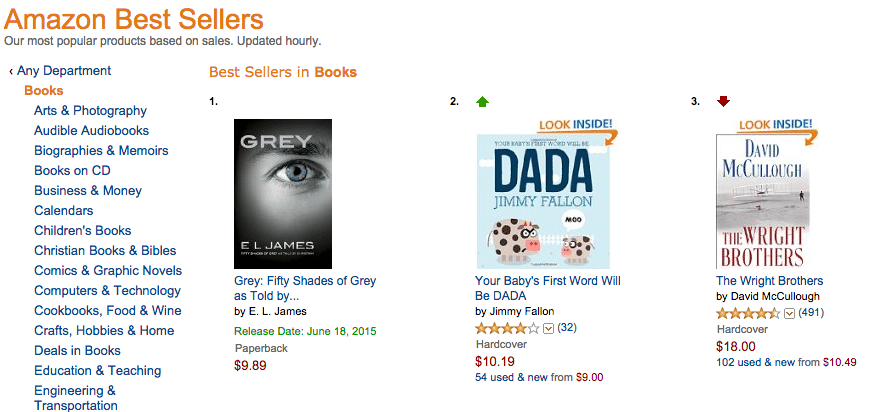Select the Arts & Photography category

90,111
